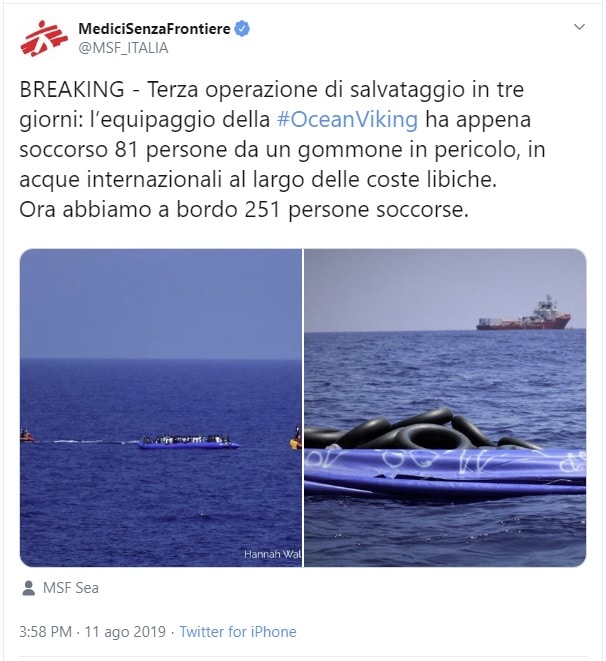Click the '251 persone soccorse' tweet line
Image resolution: width=606 pixels, height=661 pixels.
click(244, 210)
